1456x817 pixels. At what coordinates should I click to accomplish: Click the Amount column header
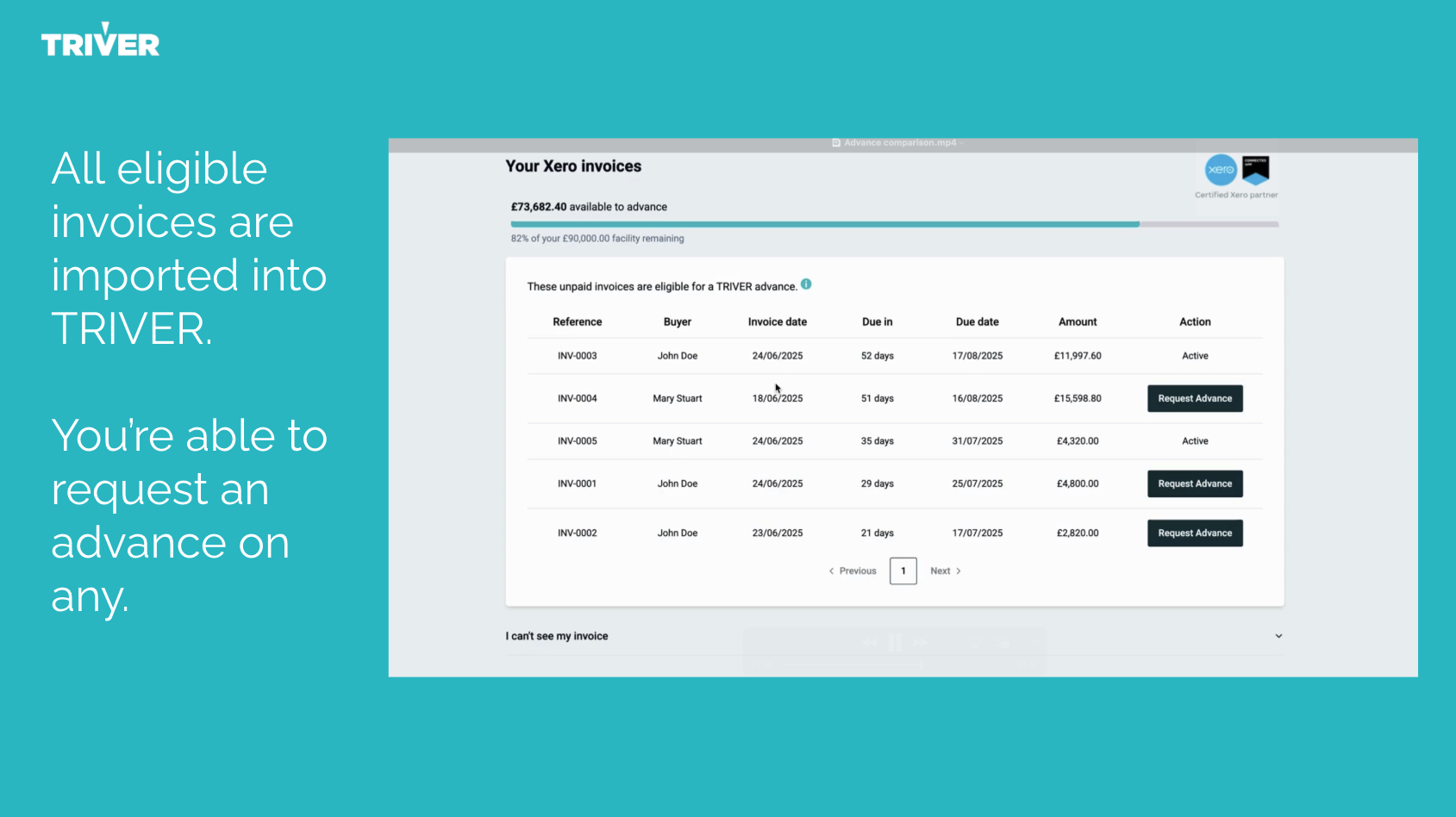click(1078, 321)
